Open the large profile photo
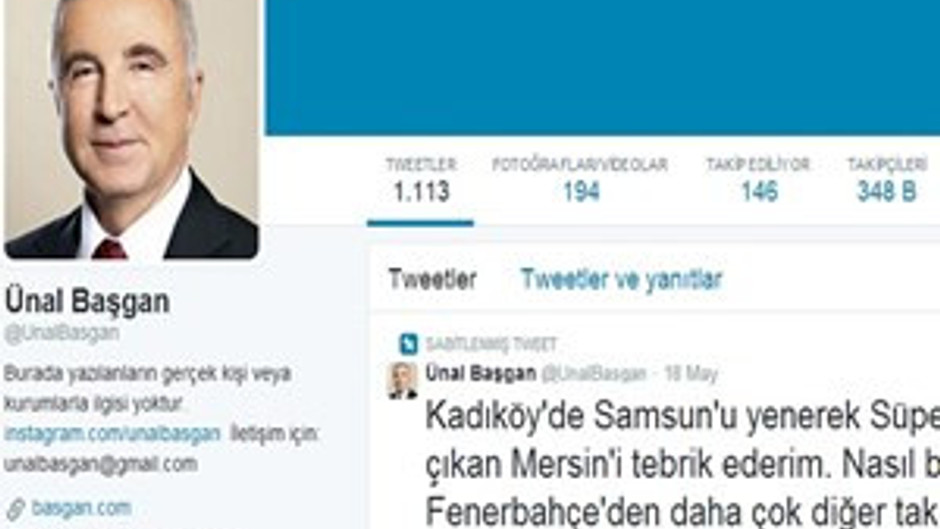940x529 pixels. coord(131,129)
